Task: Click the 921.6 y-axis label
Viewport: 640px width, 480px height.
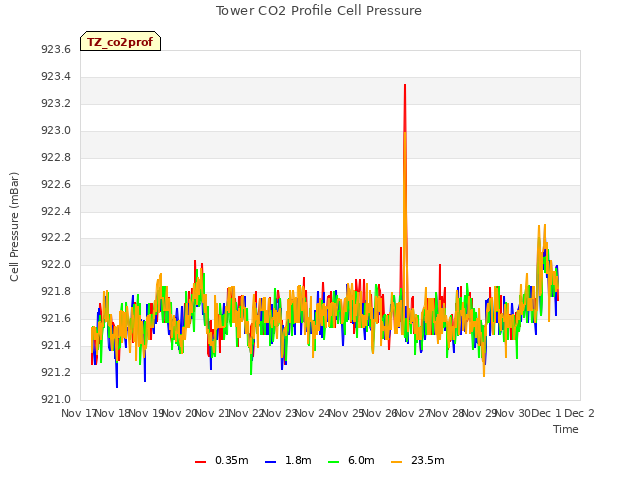Action: [x=56, y=318]
